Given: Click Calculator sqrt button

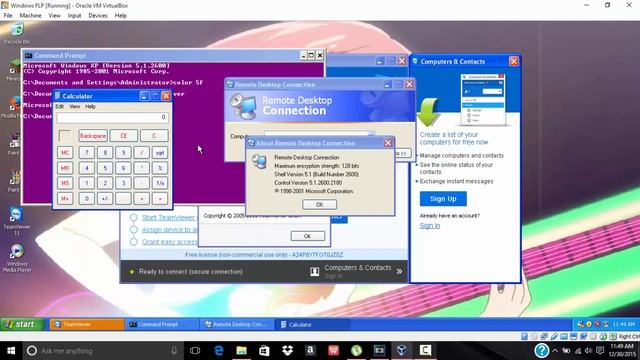Looking at the screenshot, I should pyautogui.click(x=160, y=153).
